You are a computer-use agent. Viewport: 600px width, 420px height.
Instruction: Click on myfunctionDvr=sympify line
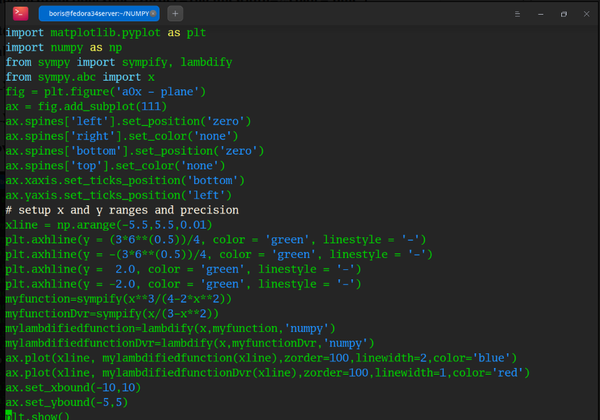(112, 314)
